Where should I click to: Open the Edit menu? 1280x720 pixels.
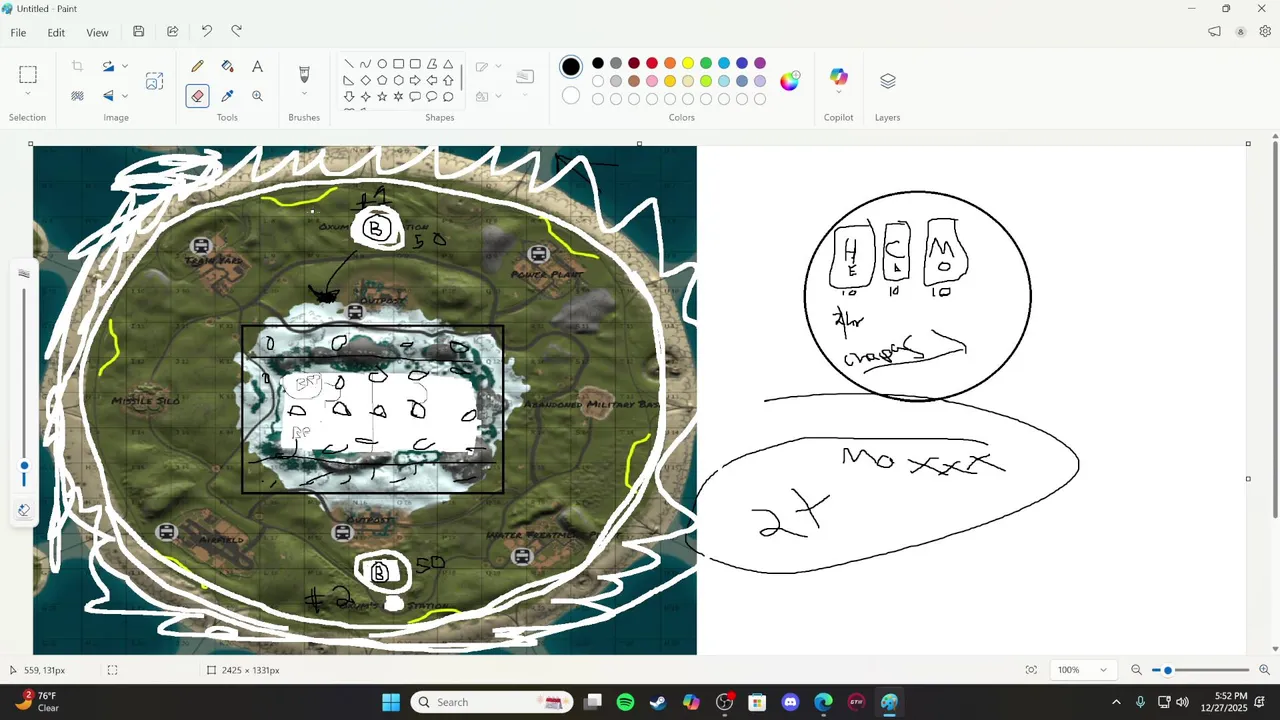pyautogui.click(x=56, y=32)
